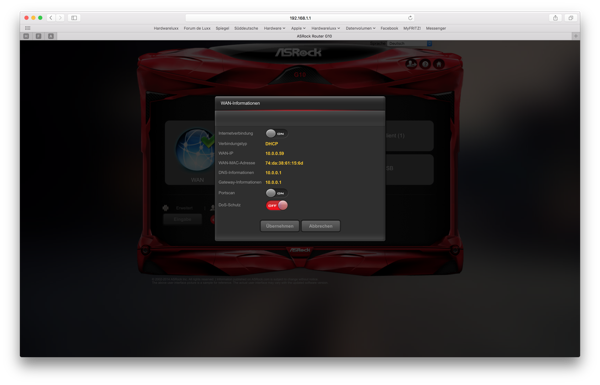Click the WAN-MAC-Adresse value
The width and height of the screenshot is (600, 385).
point(284,163)
